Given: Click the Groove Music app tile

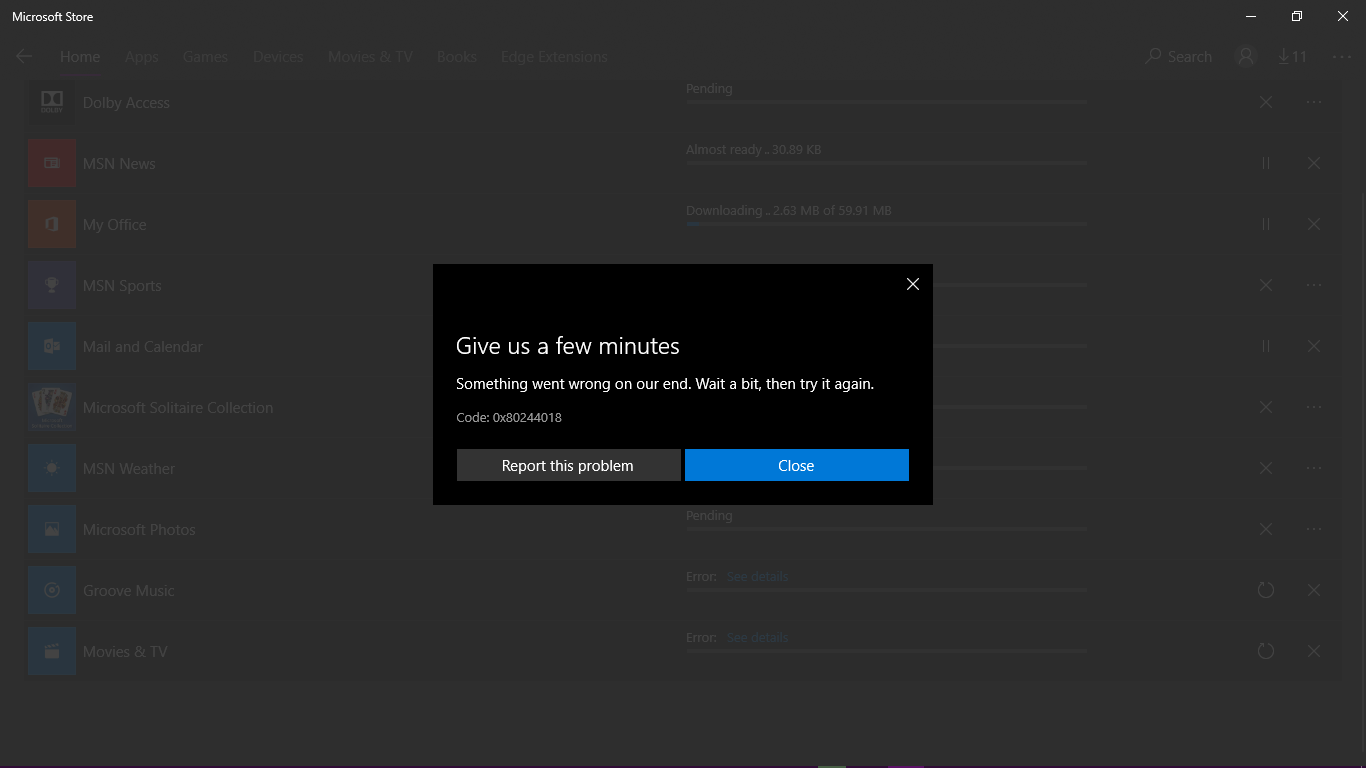Looking at the screenshot, I should 52,590.
